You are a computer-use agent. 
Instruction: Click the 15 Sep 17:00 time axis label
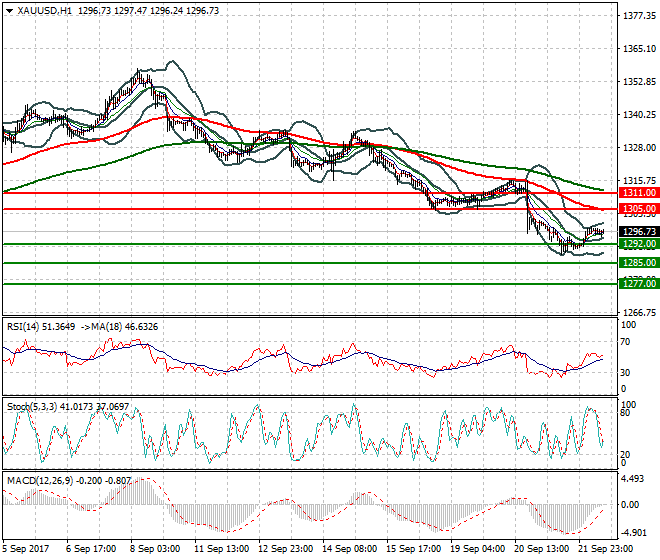click(x=414, y=549)
